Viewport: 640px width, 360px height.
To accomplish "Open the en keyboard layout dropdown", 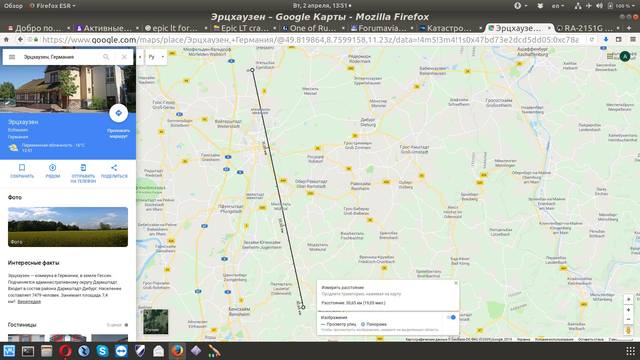I will pos(558,6).
